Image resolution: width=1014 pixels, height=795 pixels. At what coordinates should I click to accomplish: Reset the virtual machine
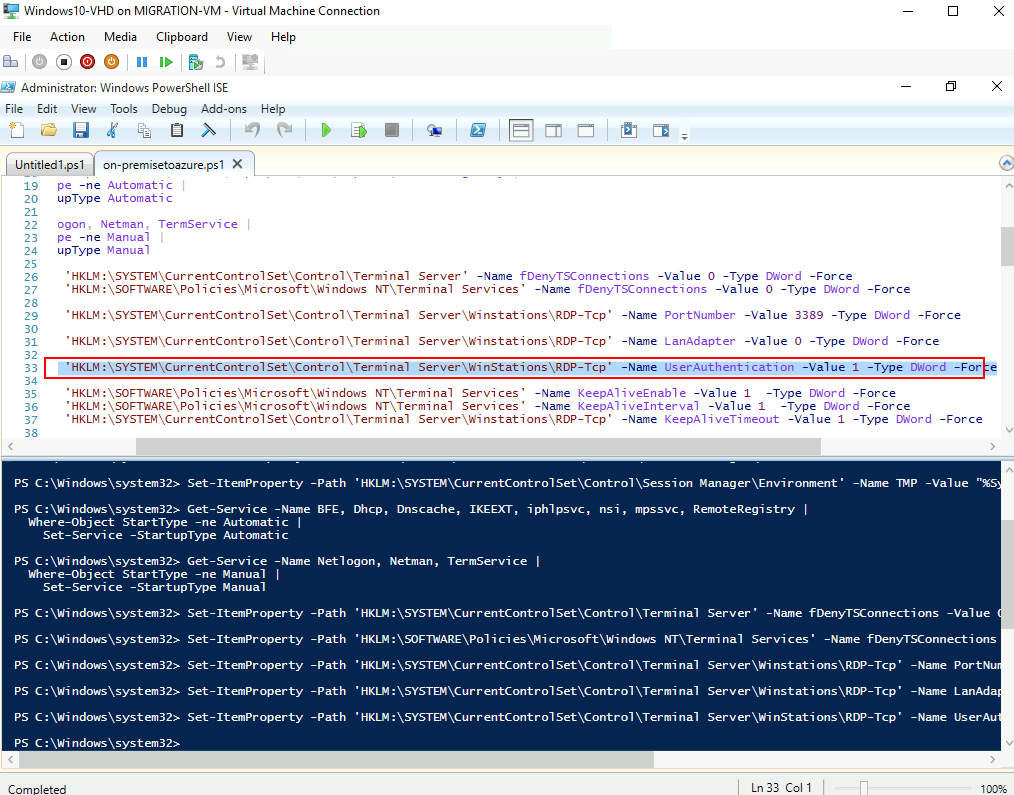tap(166, 62)
